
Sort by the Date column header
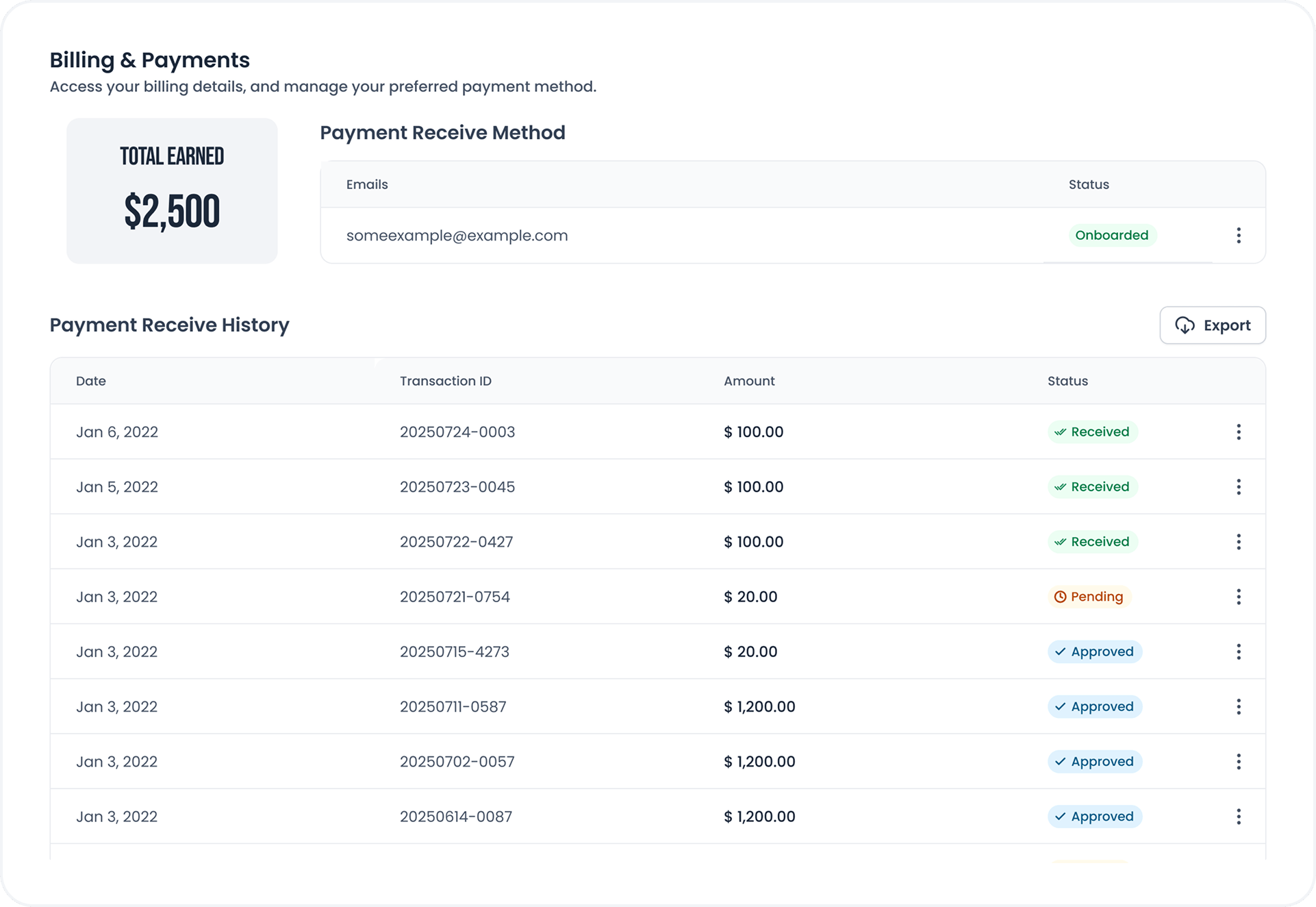tap(91, 381)
